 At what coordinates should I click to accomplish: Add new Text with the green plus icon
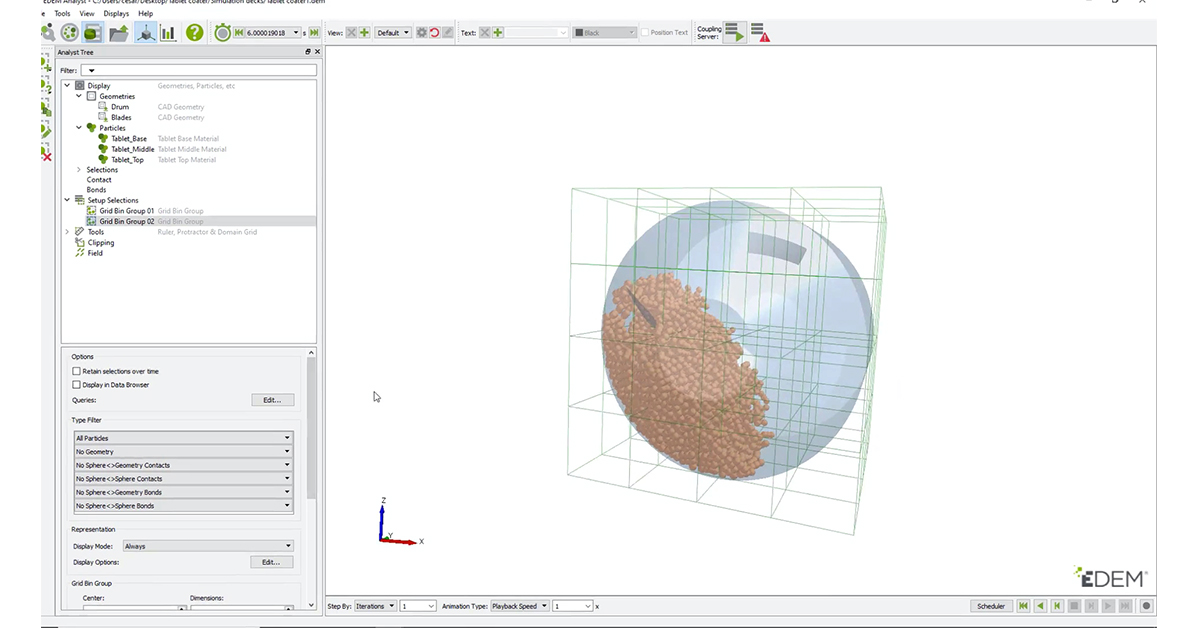(x=497, y=33)
